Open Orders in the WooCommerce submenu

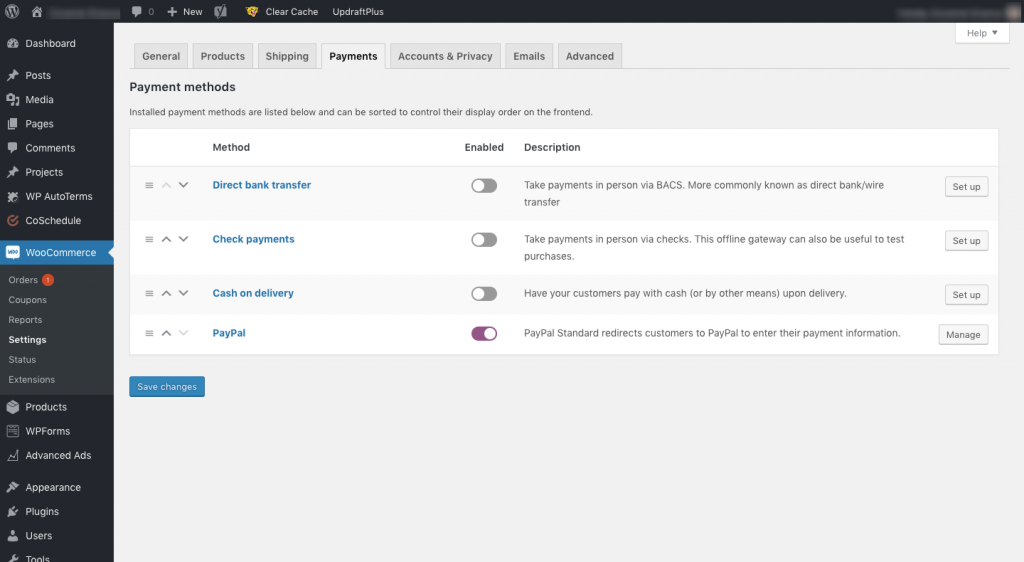click(x=23, y=280)
